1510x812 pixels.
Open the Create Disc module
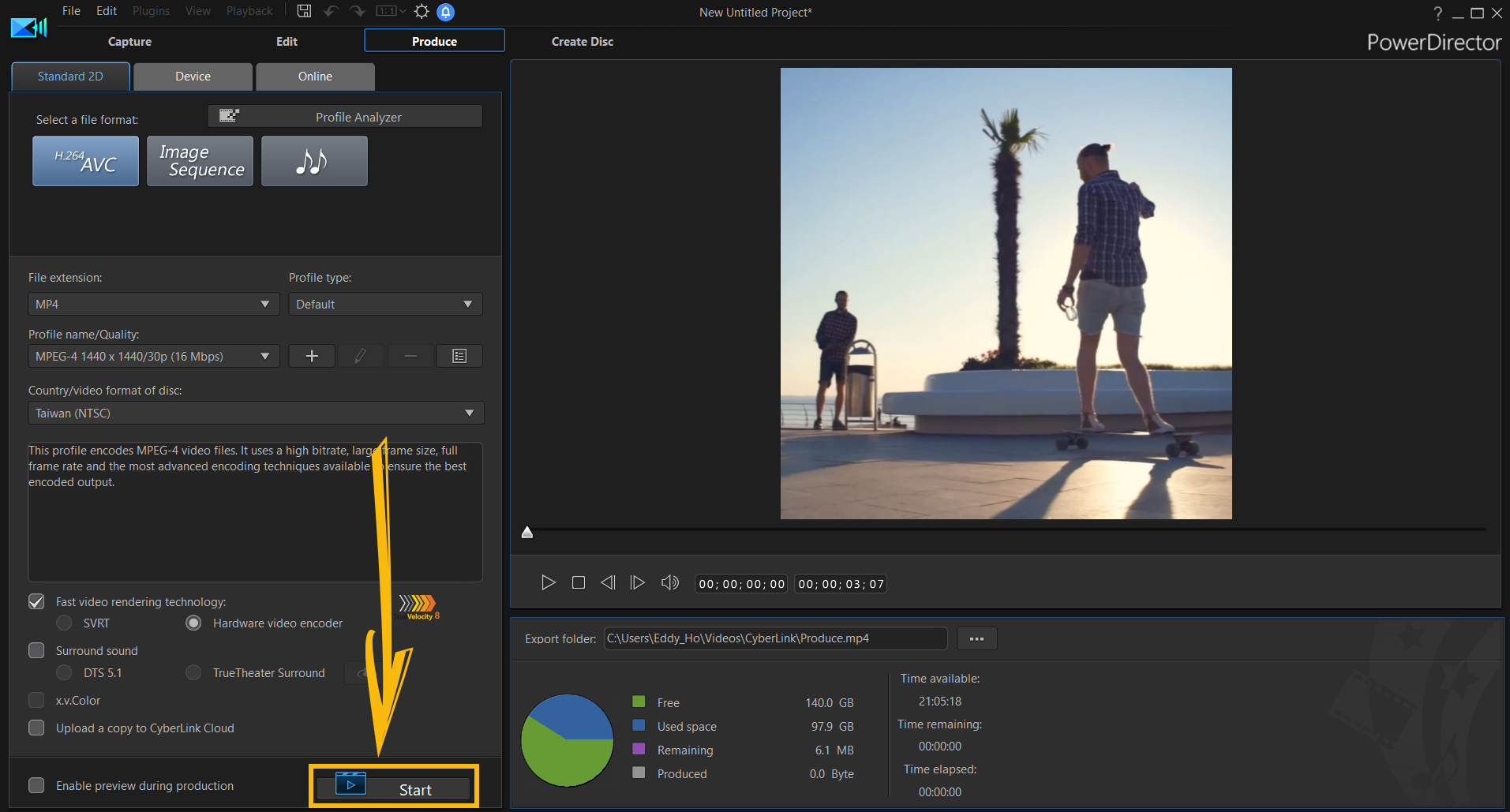pos(582,41)
